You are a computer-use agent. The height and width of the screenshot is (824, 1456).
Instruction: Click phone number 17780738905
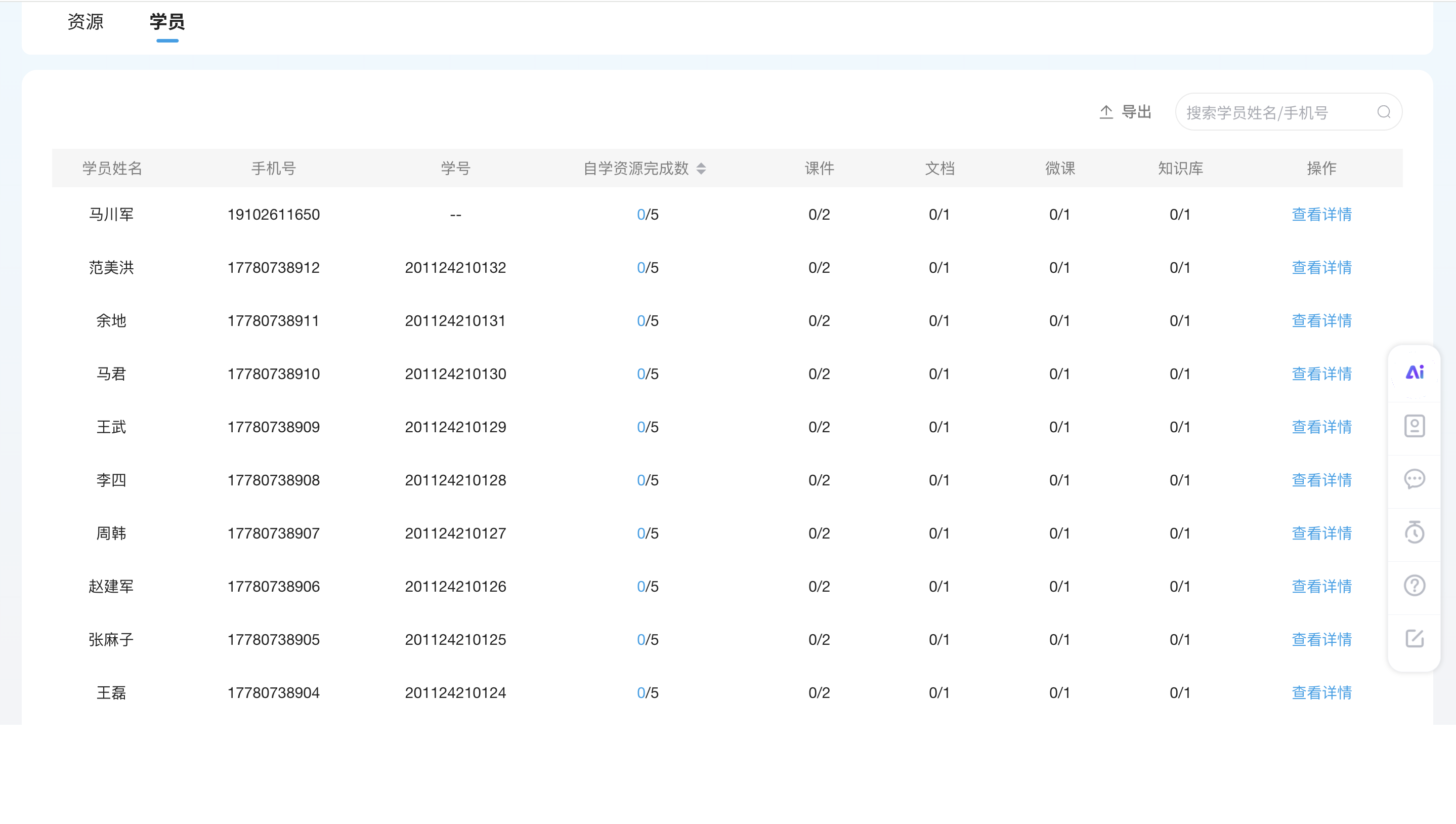274,640
